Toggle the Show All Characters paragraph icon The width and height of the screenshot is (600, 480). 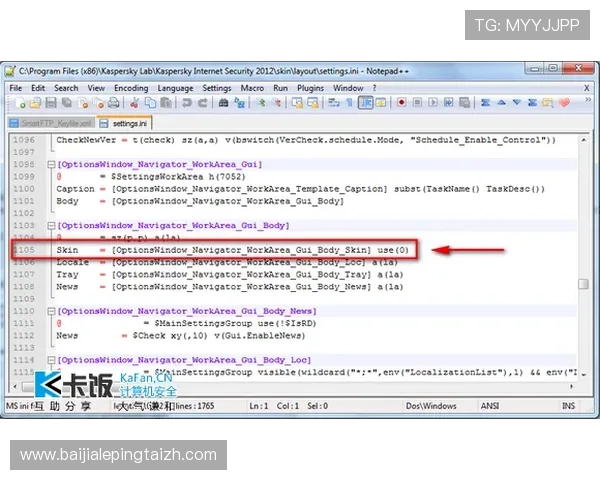pyautogui.click(x=349, y=103)
